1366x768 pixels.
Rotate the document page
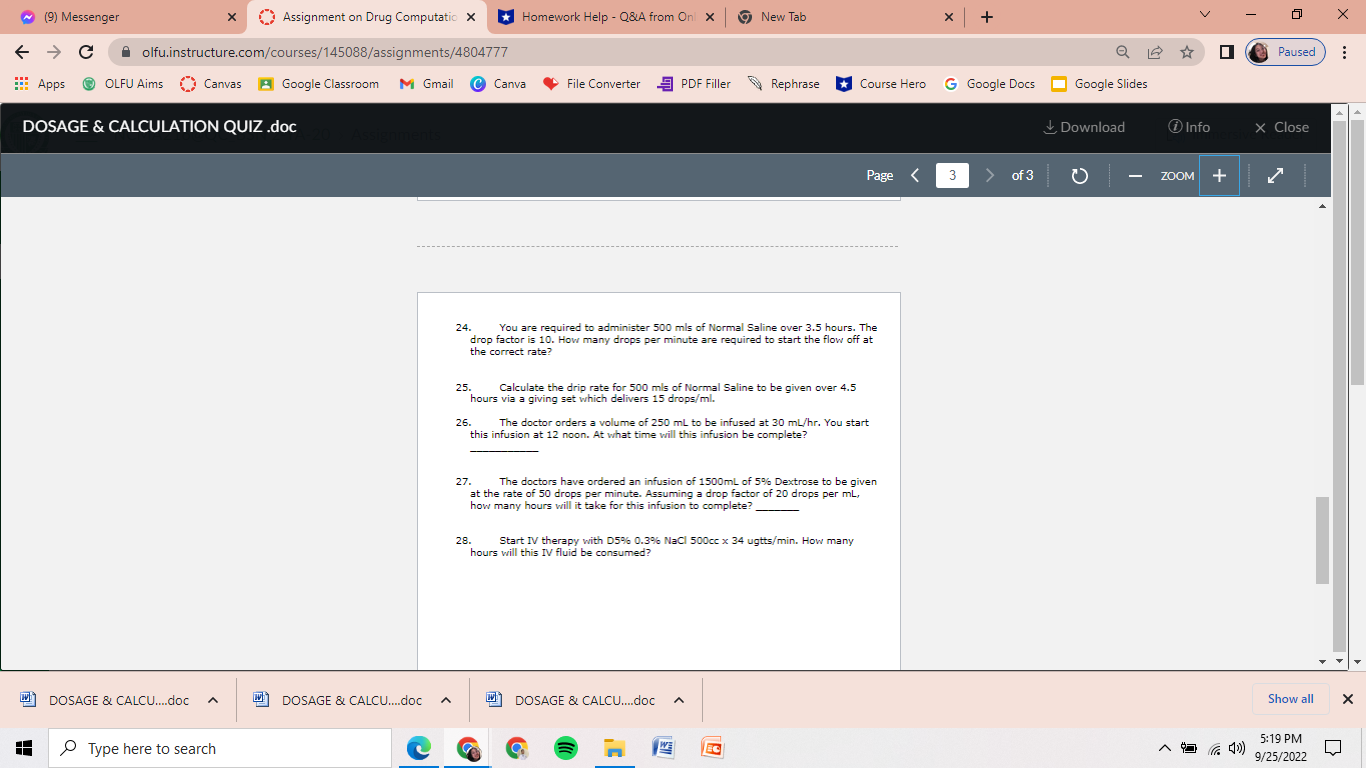click(x=1079, y=175)
